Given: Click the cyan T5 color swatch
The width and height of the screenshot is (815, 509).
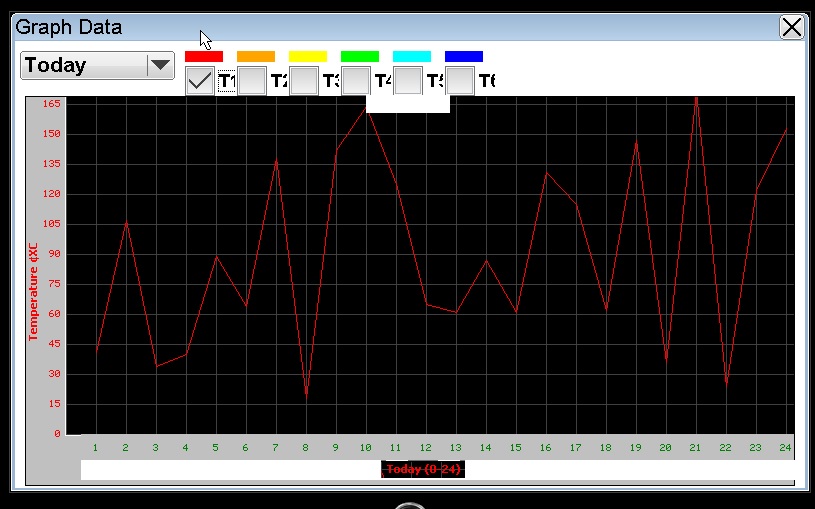Looking at the screenshot, I should tap(412, 56).
